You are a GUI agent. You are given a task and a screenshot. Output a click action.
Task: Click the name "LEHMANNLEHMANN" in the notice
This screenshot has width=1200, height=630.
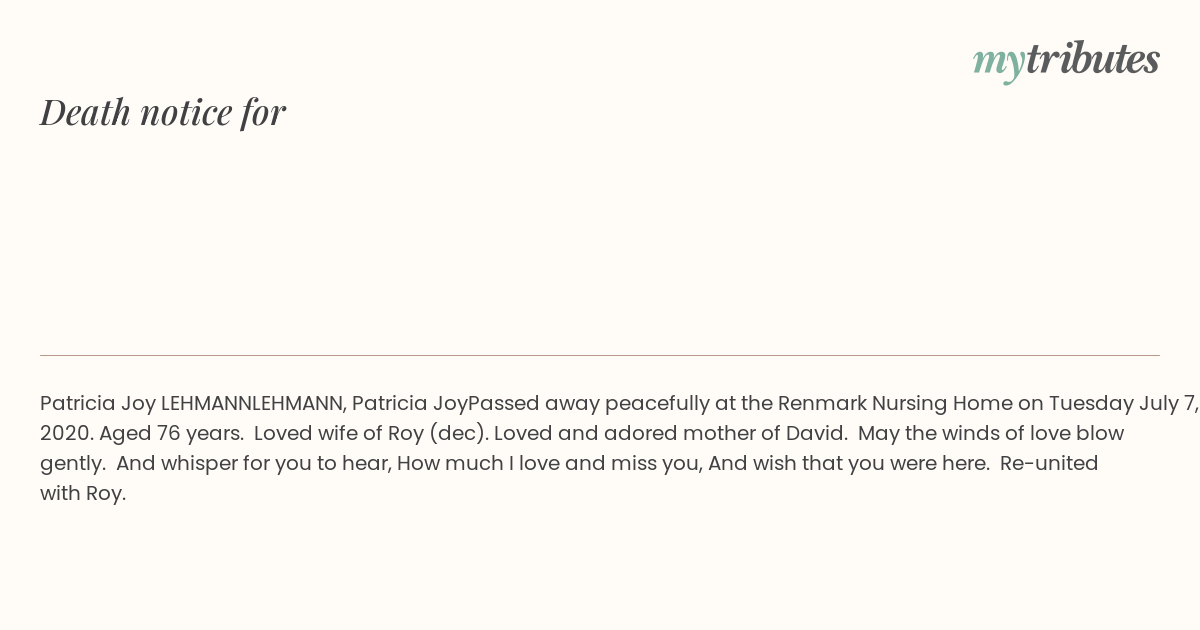(253, 404)
